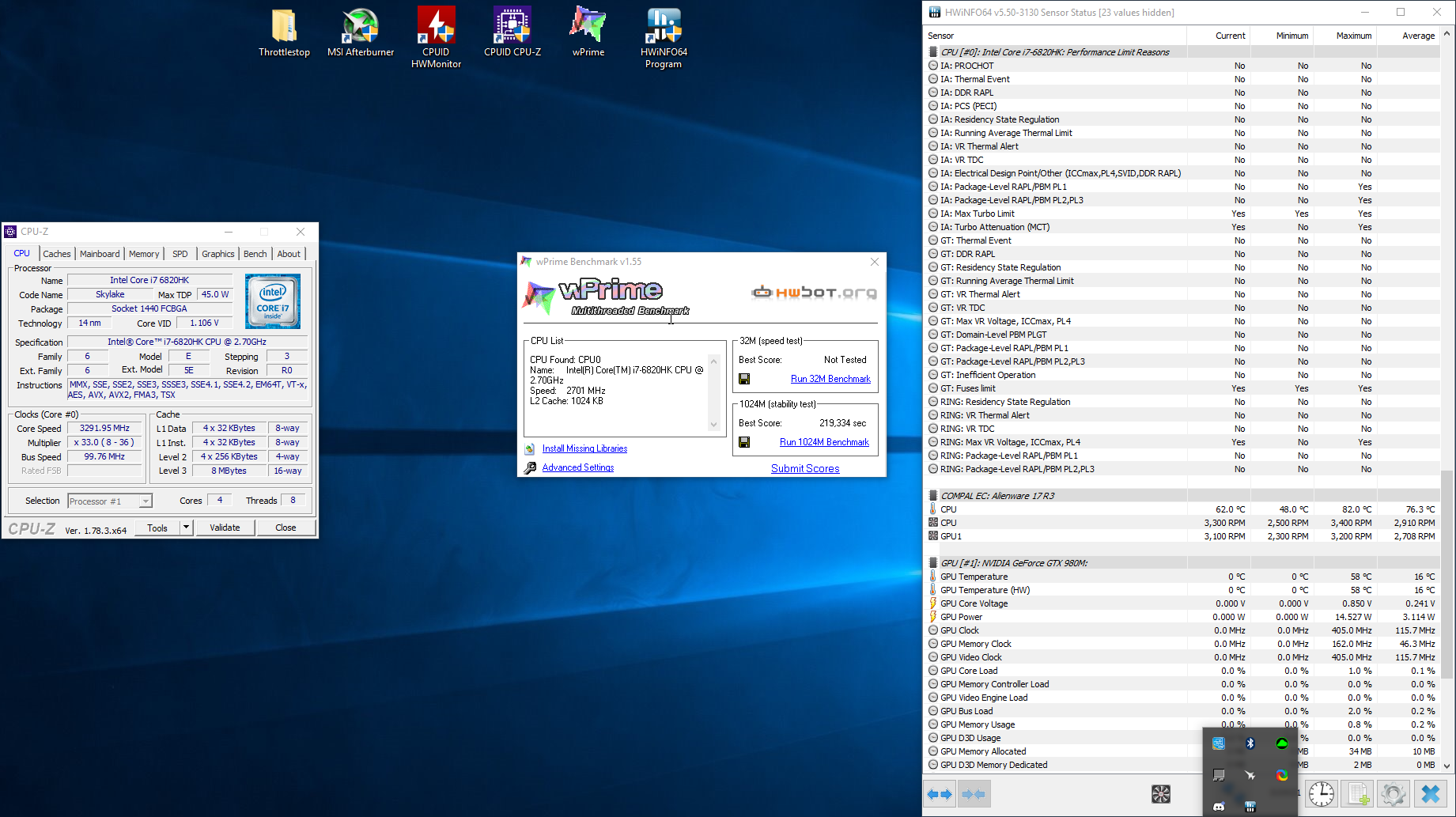1456x817 pixels.
Task: Click airplane-shaped tray icon
Action: [x=1250, y=775]
